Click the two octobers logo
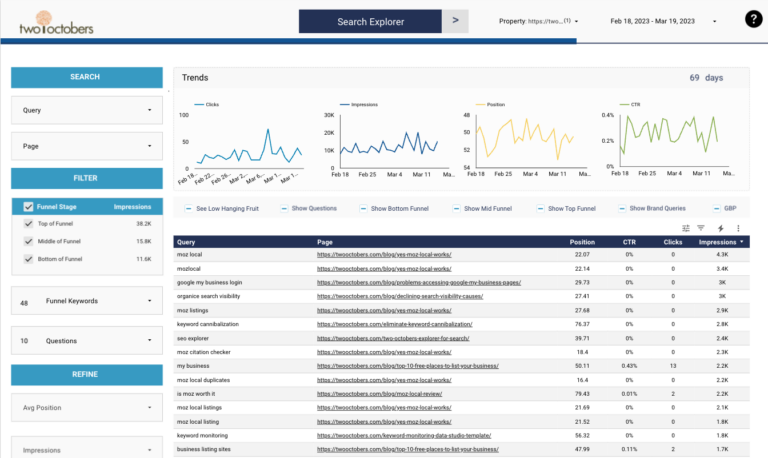Screen dimensions: 768x458 [56, 23]
